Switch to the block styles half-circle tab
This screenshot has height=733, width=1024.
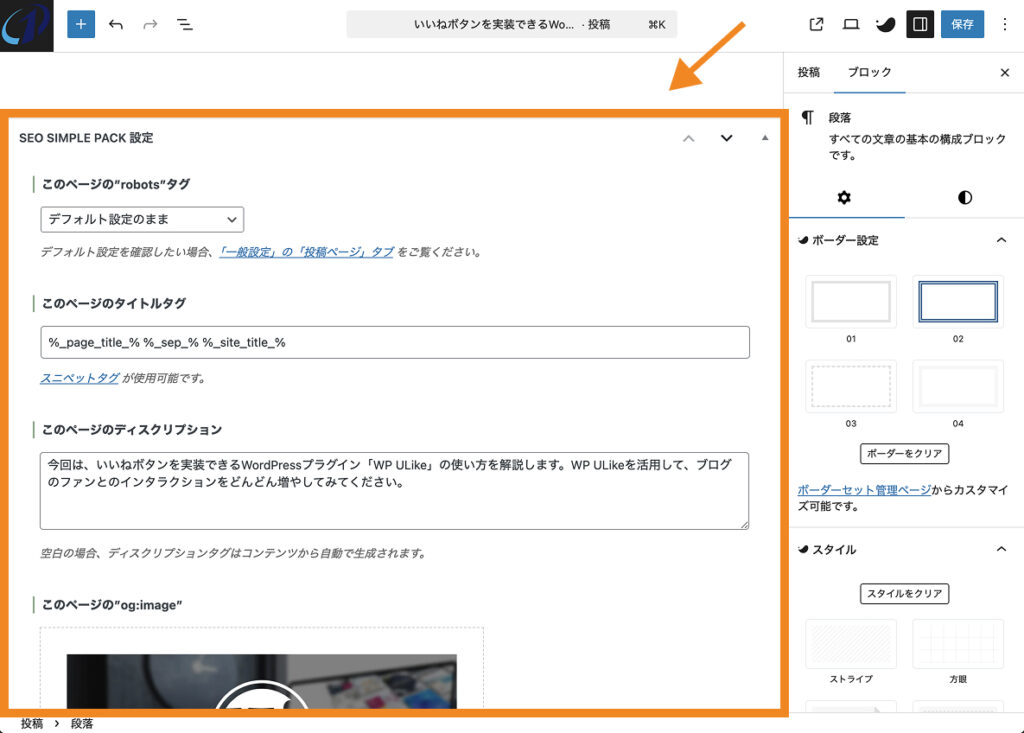(965, 198)
